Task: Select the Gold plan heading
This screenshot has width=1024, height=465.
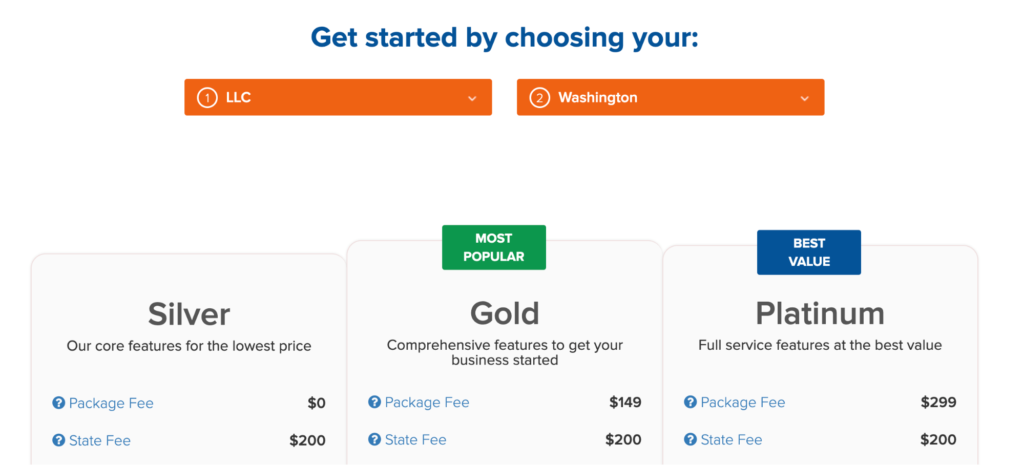Action: 505,313
